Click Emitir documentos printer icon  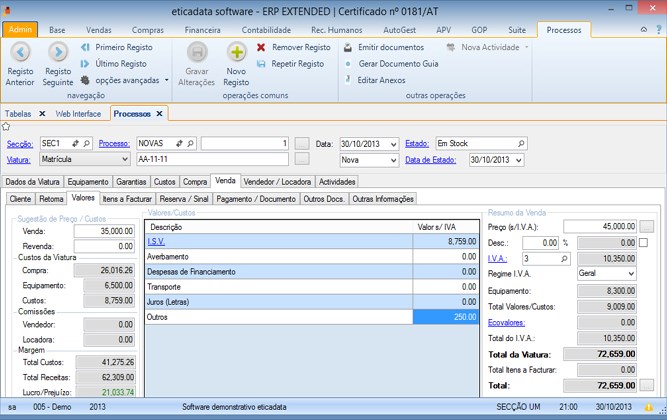click(x=347, y=47)
